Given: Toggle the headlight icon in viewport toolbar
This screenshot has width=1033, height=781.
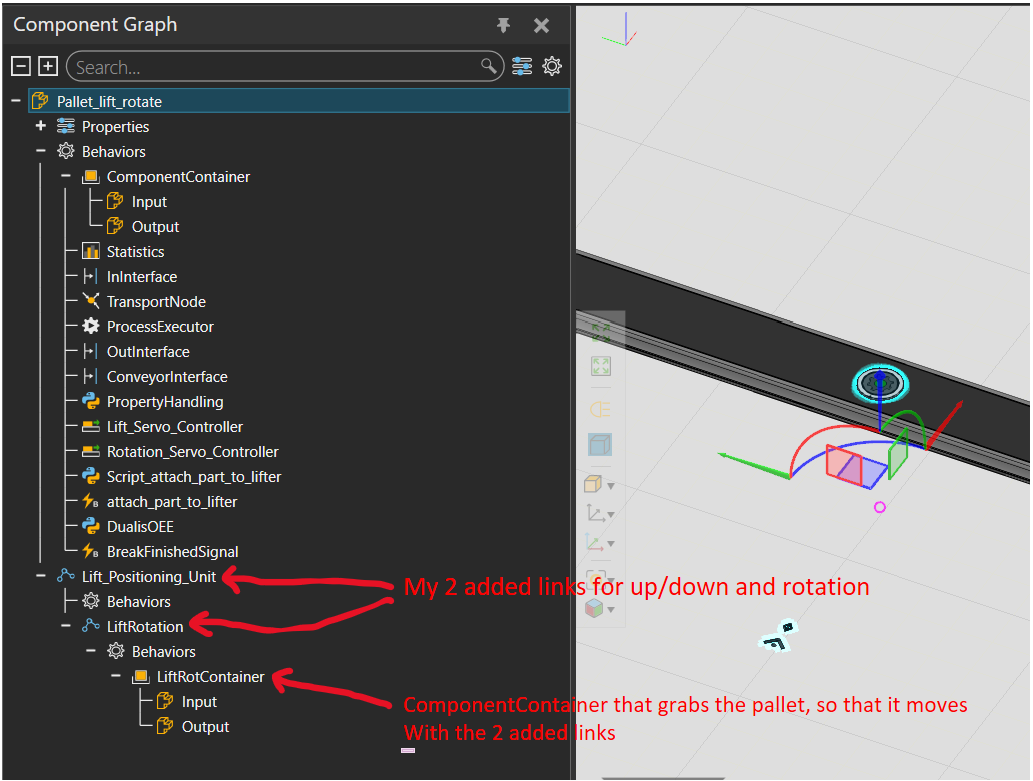Looking at the screenshot, I should pyautogui.click(x=601, y=409).
